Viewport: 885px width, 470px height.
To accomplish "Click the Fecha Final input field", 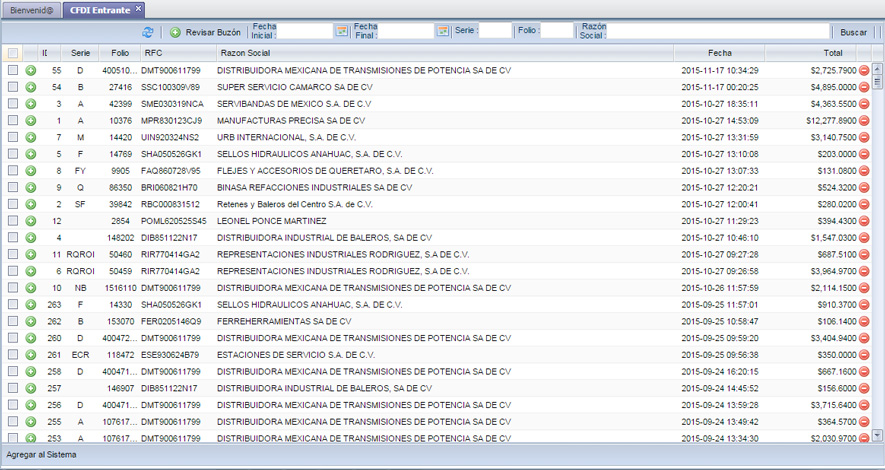I will point(406,32).
